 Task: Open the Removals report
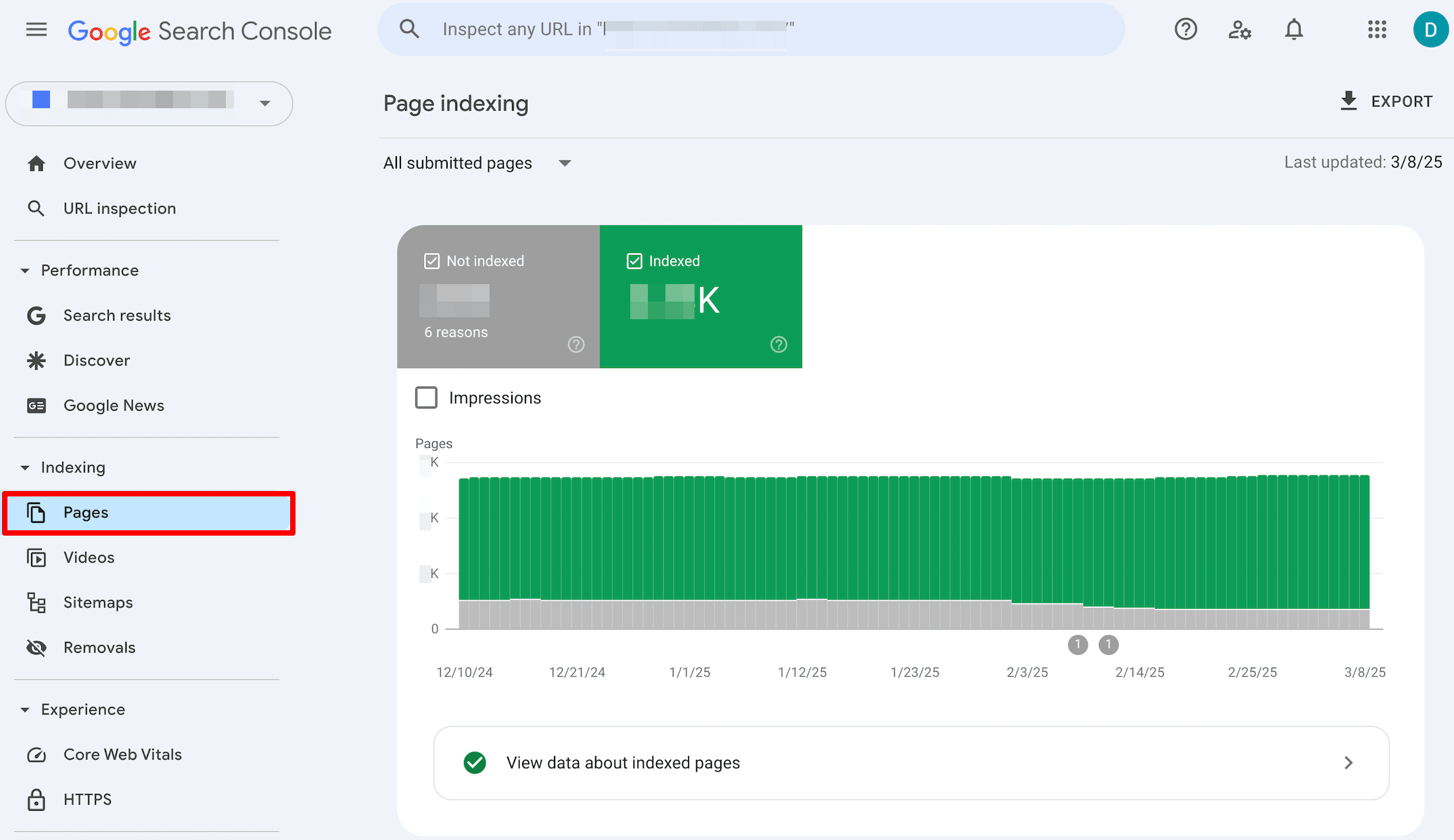click(99, 647)
